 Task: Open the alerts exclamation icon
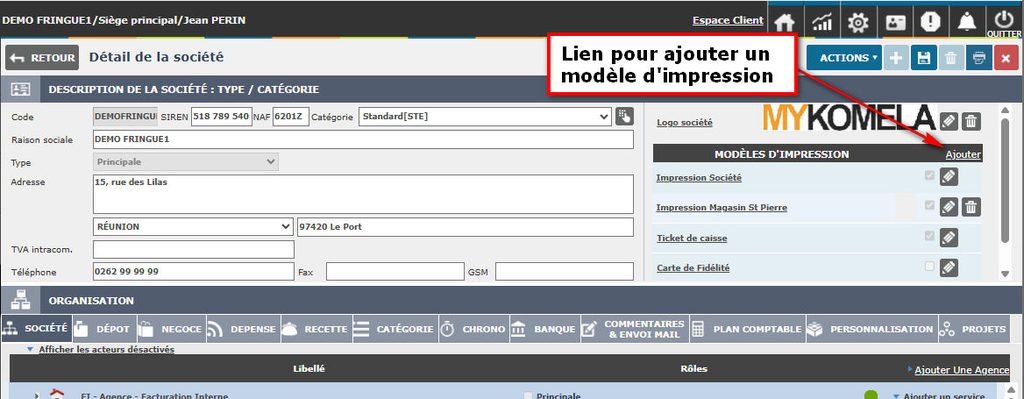pyautogui.click(x=931, y=22)
